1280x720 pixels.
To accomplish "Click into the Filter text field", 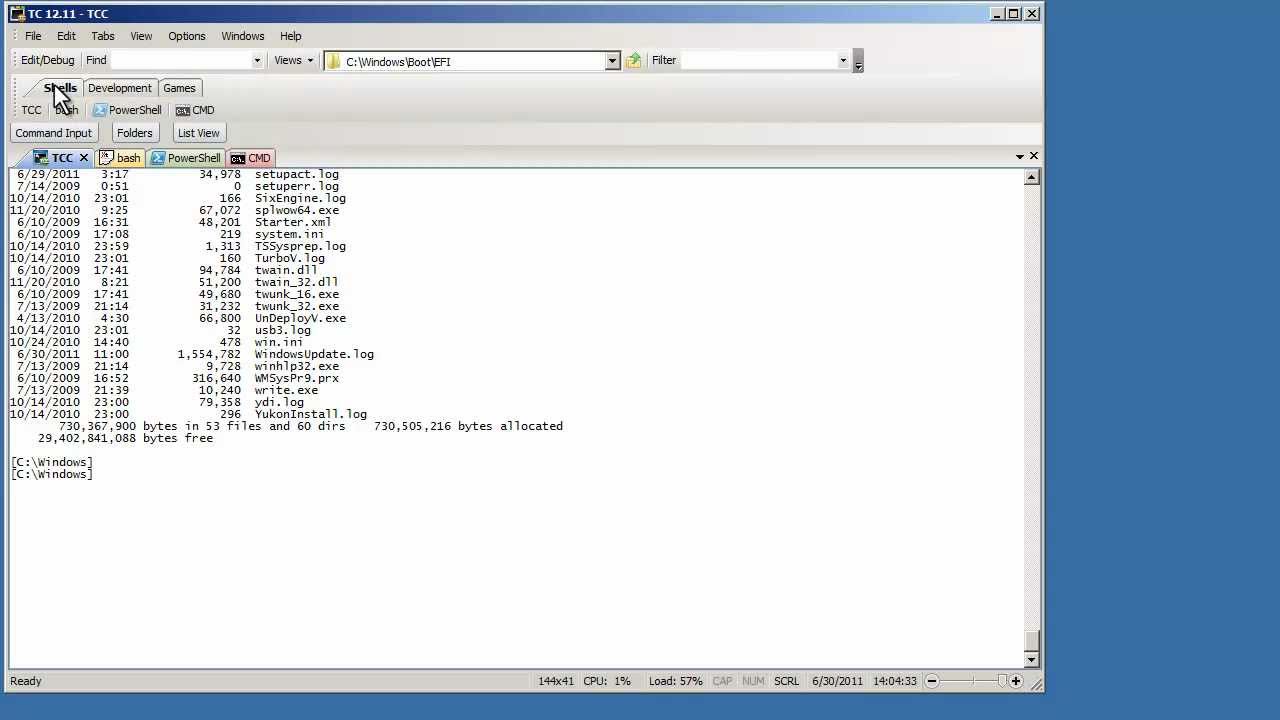I will coord(757,60).
